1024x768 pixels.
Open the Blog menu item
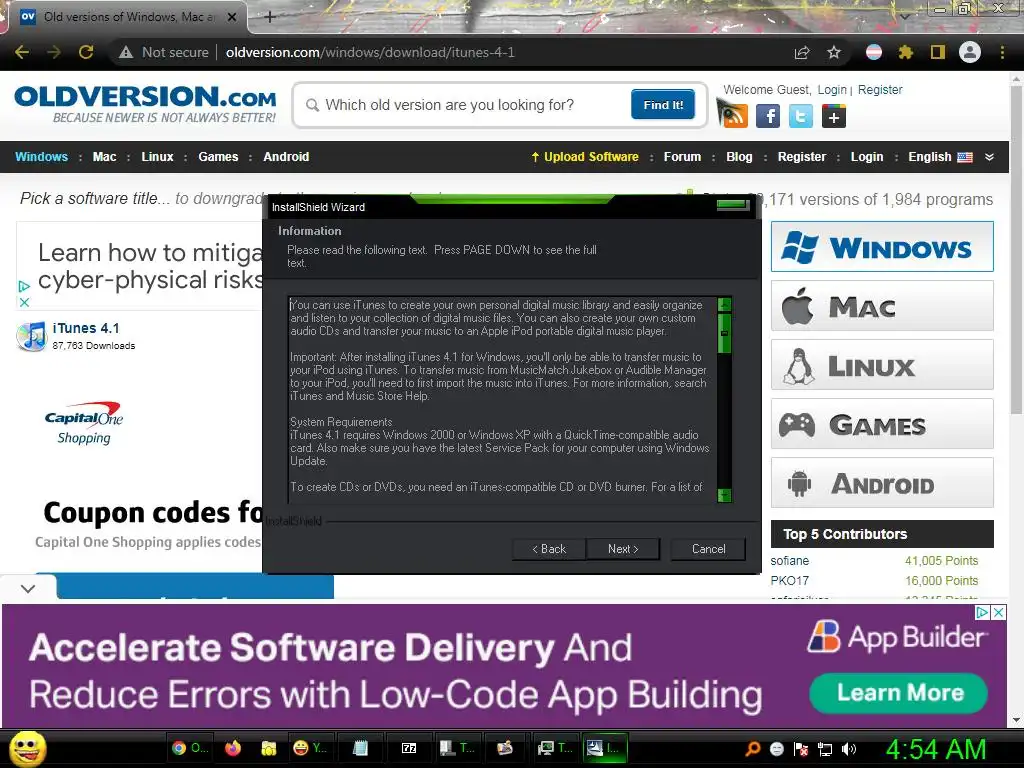[739, 157]
